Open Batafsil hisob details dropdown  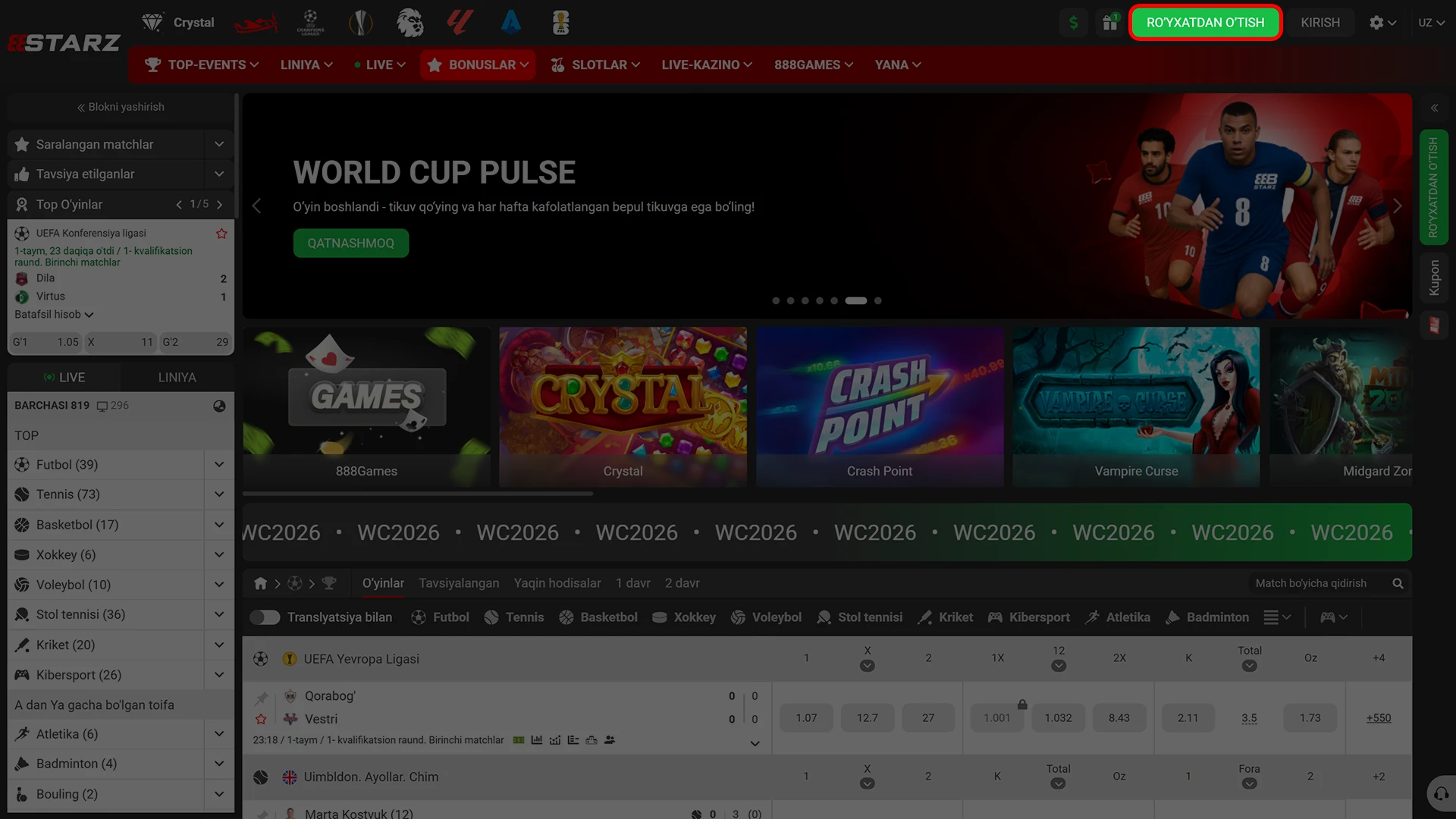point(54,315)
